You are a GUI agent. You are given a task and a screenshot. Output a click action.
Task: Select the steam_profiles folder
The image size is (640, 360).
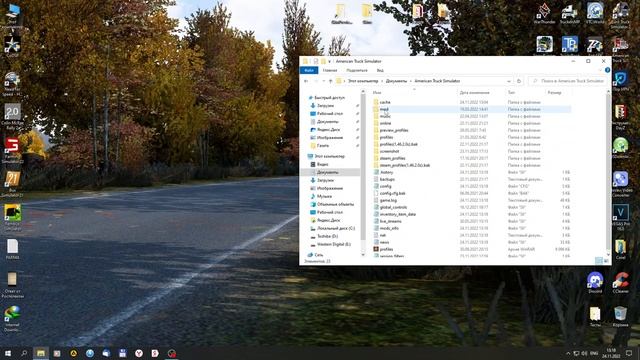pos(392,158)
